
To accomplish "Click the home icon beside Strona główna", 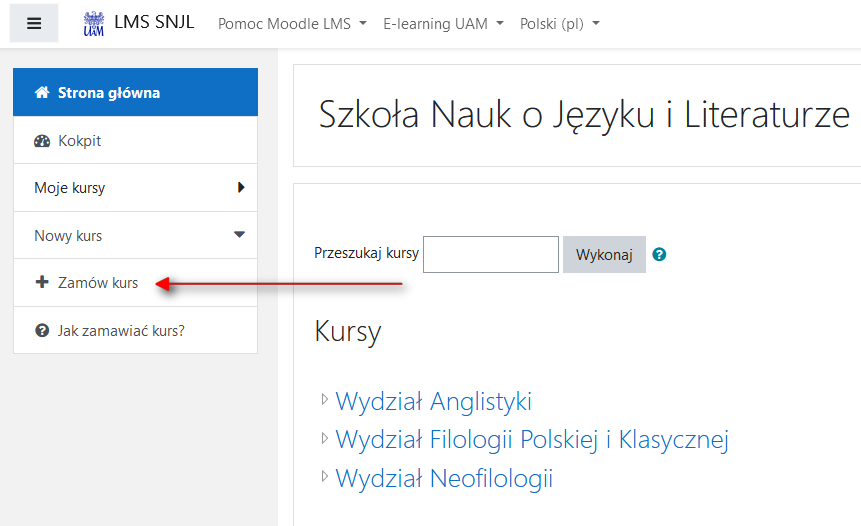I will (42, 92).
